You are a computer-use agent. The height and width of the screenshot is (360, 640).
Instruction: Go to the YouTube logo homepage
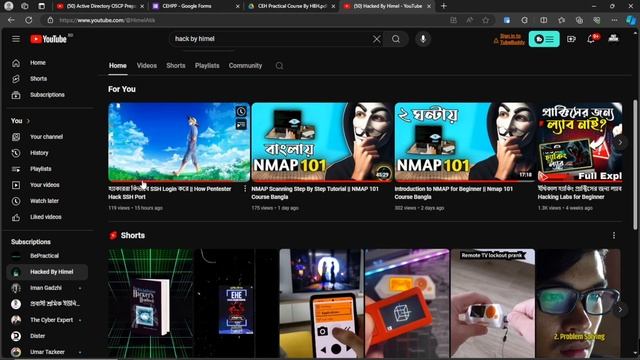(49, 39)
